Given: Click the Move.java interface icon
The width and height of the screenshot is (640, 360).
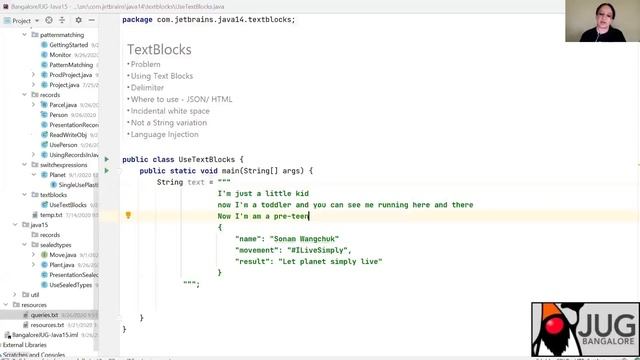Looking at the screenshot, I should click(x=44, y=255).
